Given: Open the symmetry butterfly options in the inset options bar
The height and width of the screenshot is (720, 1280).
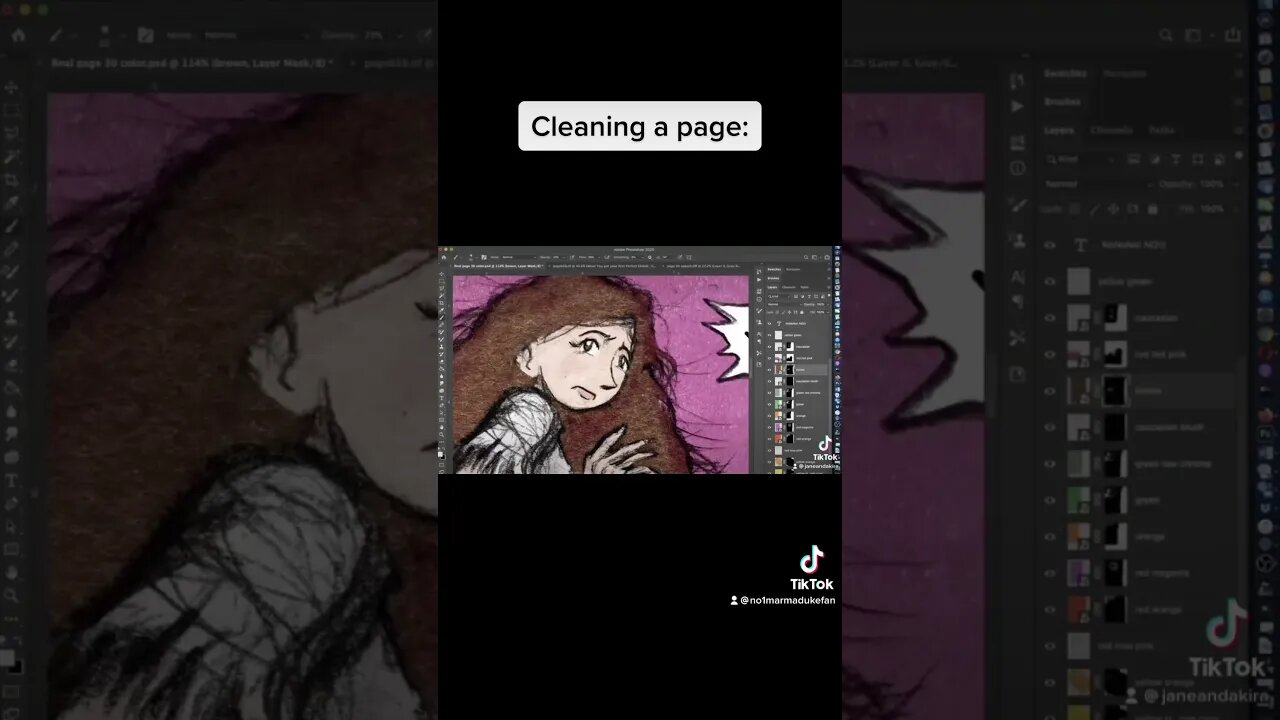Looking at the screenshot, I should pyautogui.click(x=689, y=257).
